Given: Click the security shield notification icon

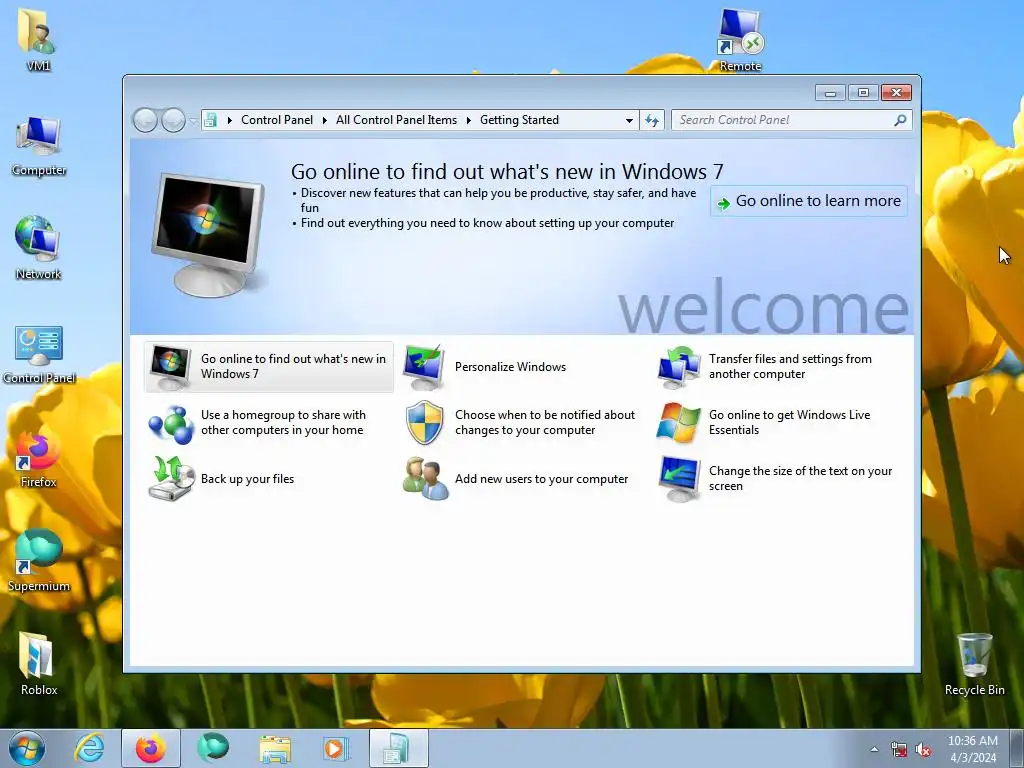Looking at the screenshot, I should pyautogui.click(x=424, y=423).
